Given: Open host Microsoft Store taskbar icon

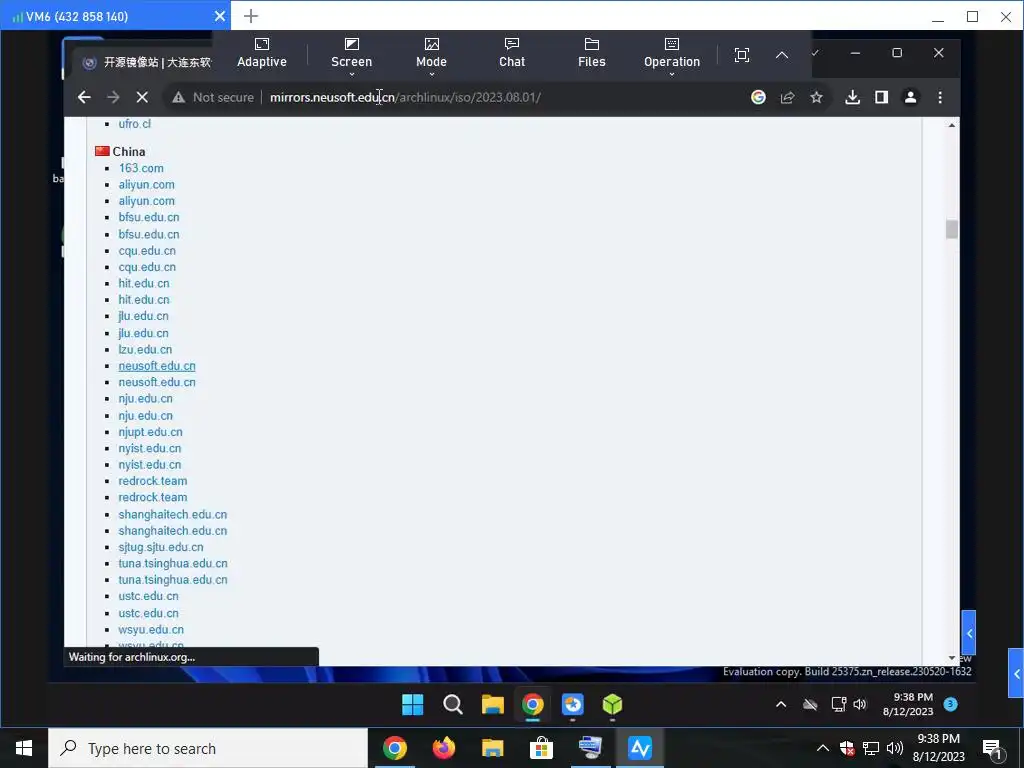Looking at the screenshot, I should coord(541,748).
